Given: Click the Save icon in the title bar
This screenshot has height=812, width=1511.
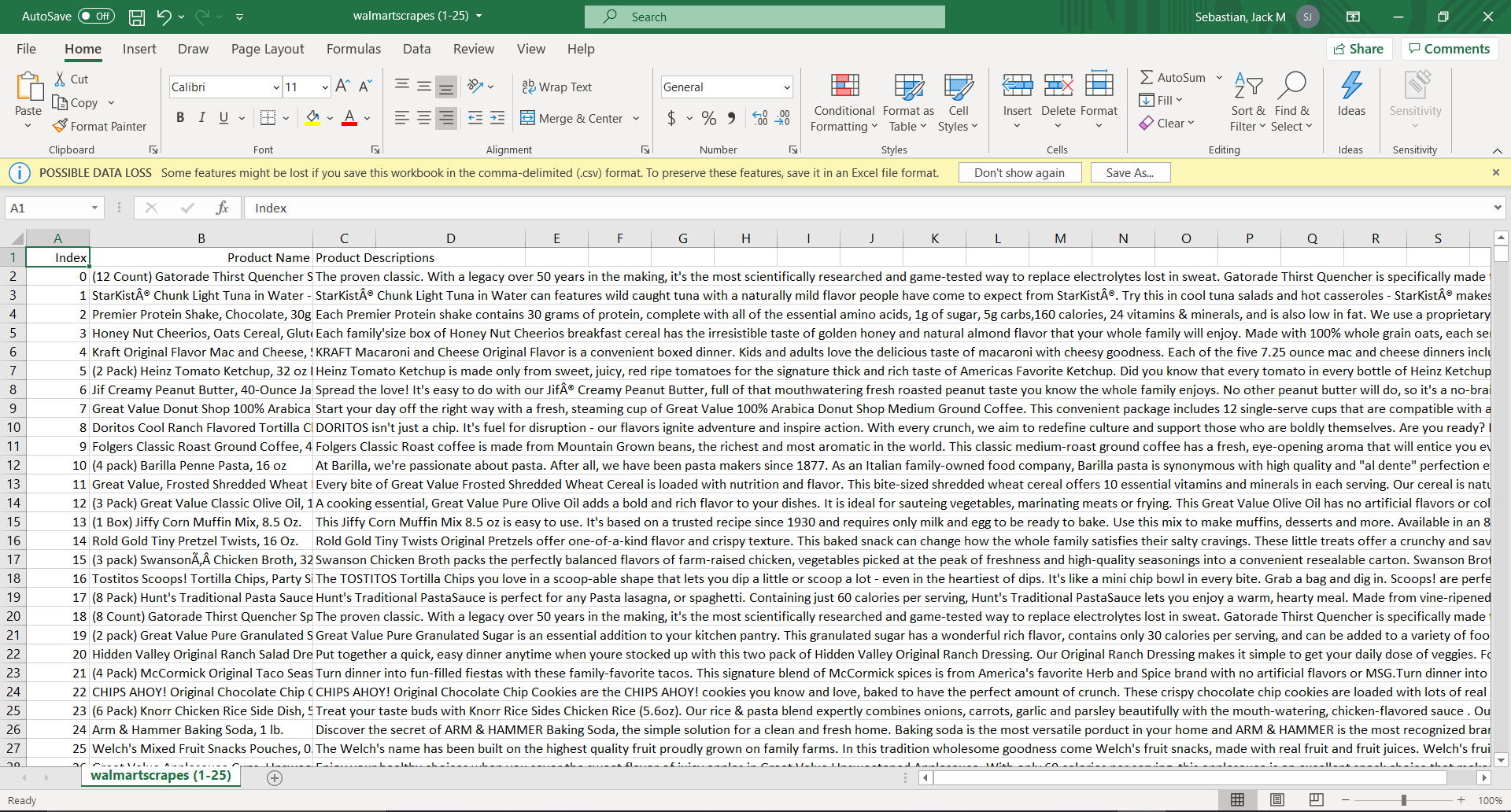Looking at the screenshot, I should pos(136,17).
